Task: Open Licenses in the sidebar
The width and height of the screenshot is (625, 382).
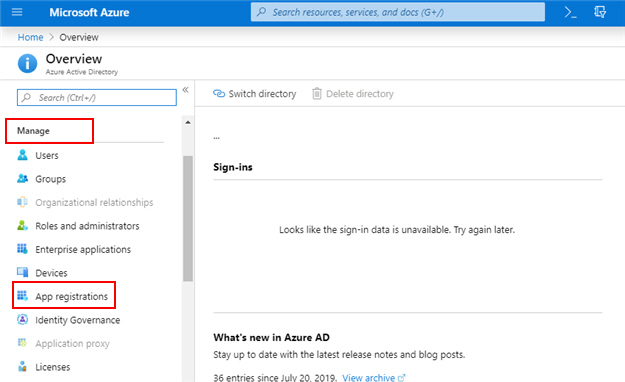Action: (53, 367)
